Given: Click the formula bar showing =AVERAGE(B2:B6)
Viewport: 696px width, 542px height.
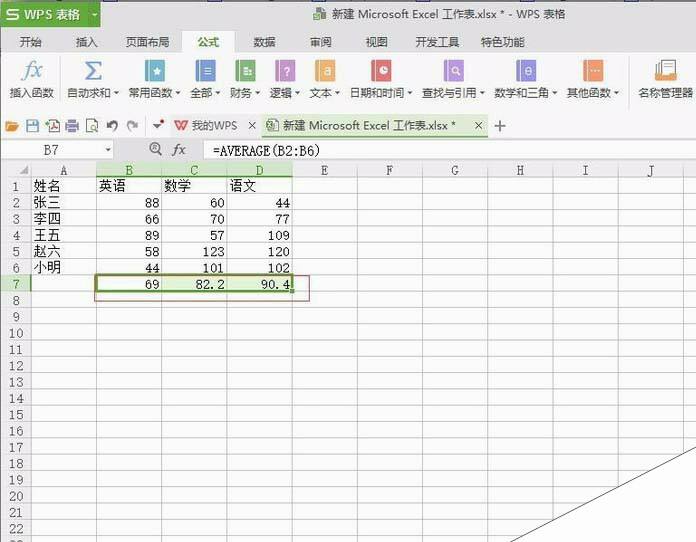Looking at the screenshot, I should point(448,150).
